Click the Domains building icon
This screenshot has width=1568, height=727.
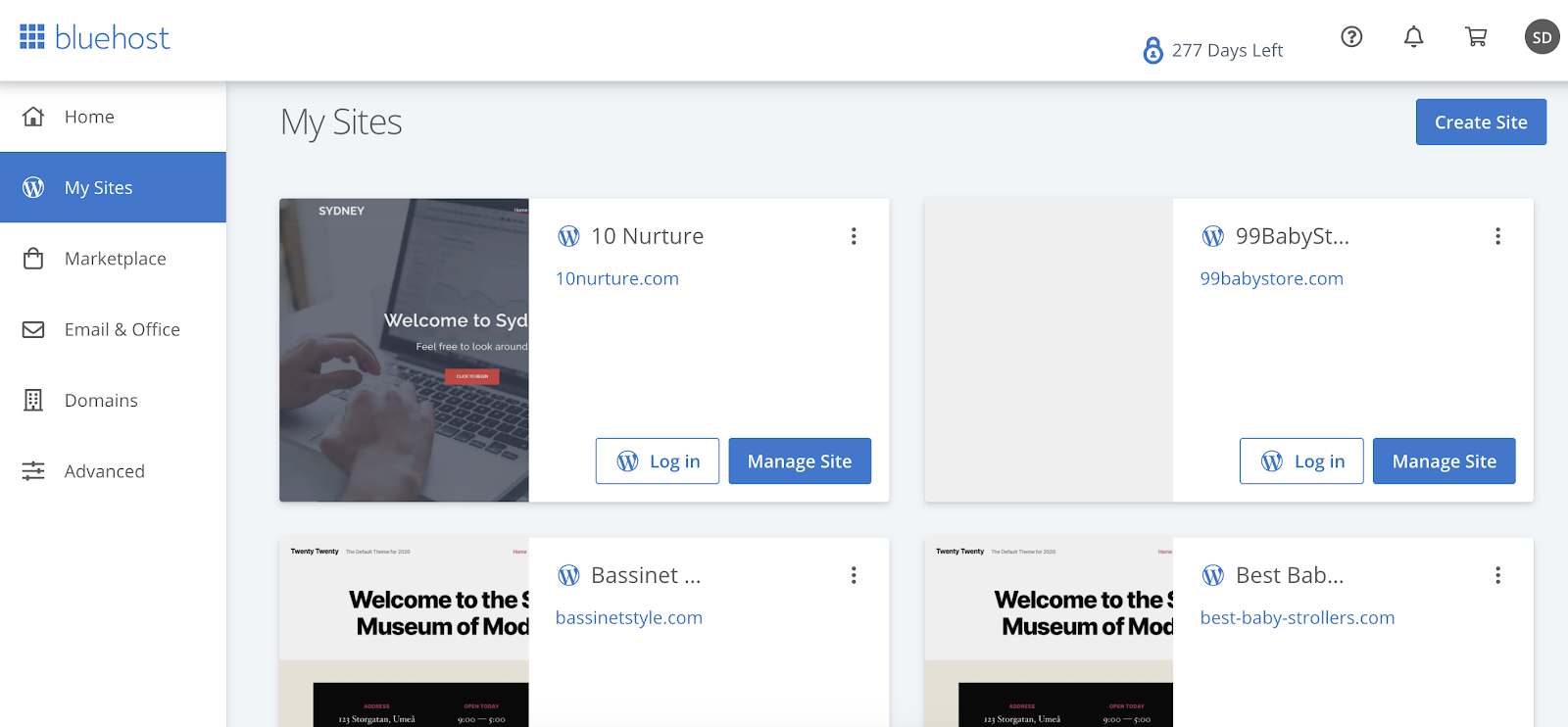point(33,400)
